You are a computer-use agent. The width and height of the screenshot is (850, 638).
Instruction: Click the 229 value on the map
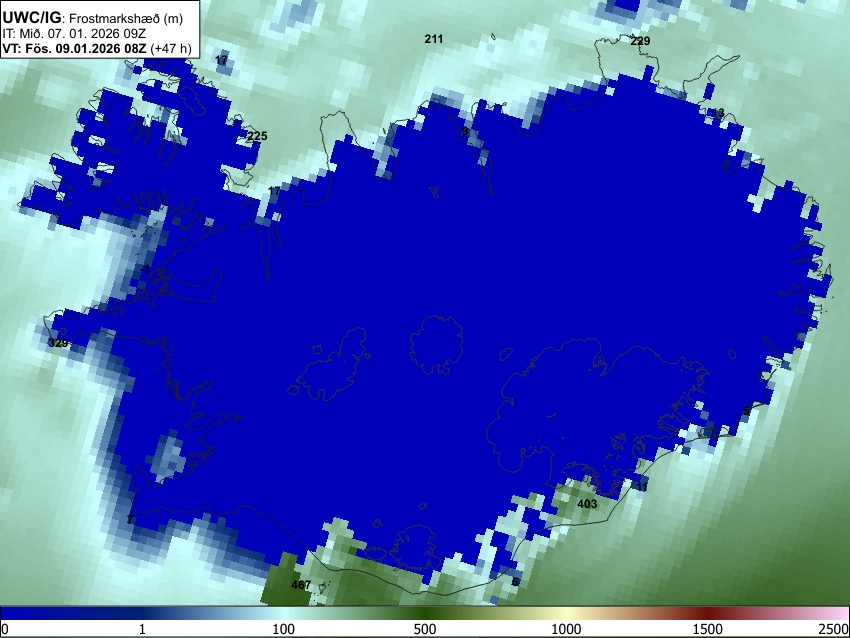tap(640, 41)
